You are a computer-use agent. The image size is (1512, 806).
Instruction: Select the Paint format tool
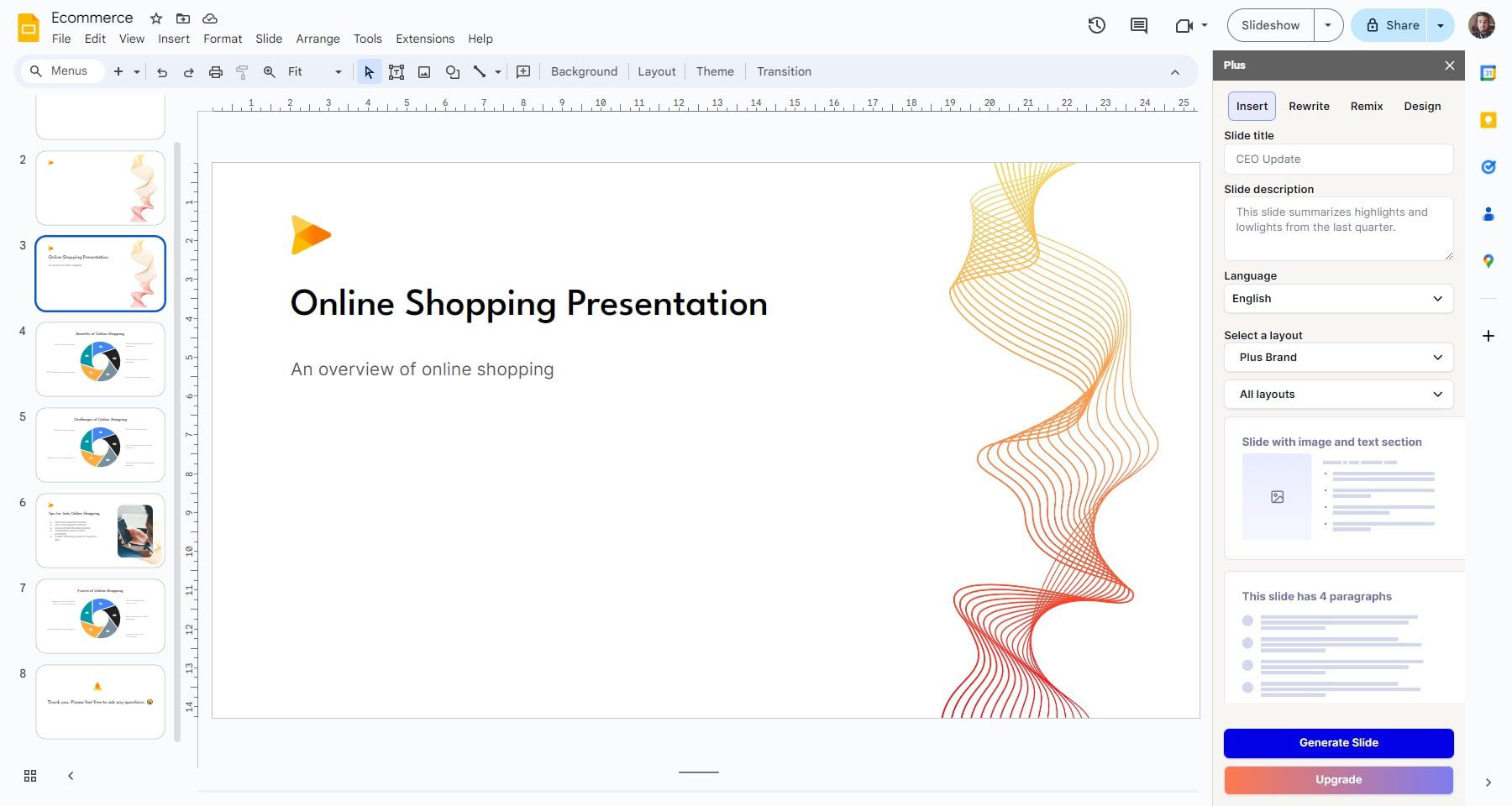(x=242, y=71)
